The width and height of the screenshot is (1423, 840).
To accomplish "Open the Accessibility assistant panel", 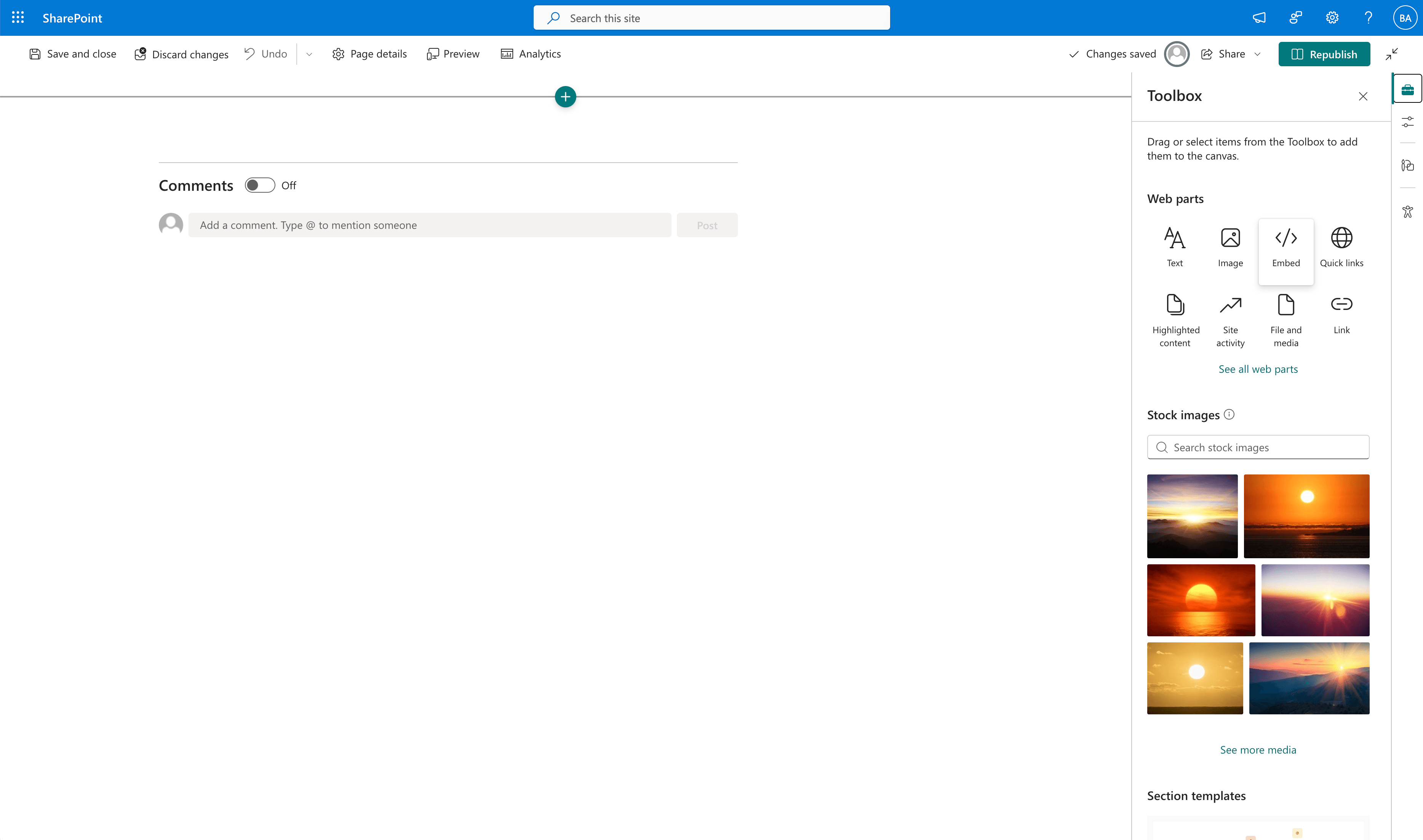I will pos(1408,211).
